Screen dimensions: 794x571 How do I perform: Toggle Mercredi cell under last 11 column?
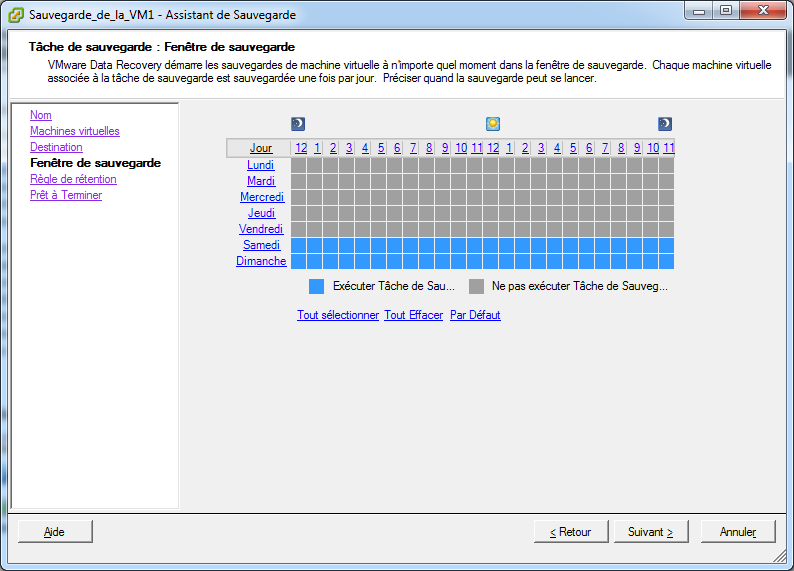point(666,197)
